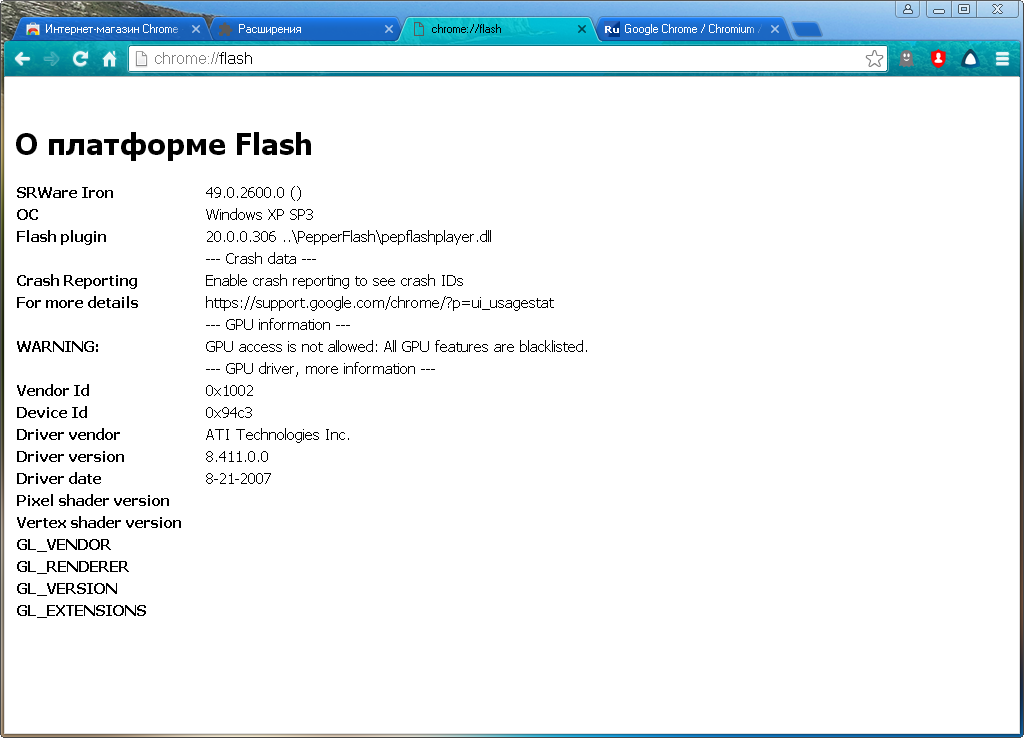Click the GL_VENDOR label
The width and height of the screenshot is (1024, 738).
(x=63, y=545)
